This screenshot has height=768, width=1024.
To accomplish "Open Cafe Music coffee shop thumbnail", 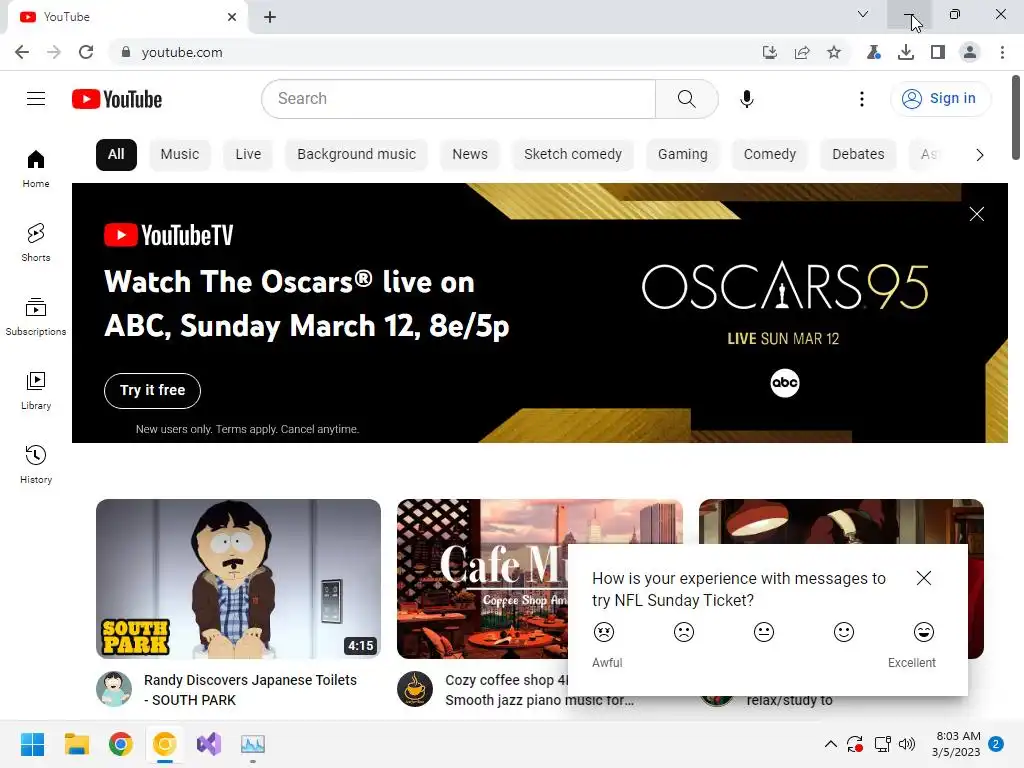I will 482,579.
